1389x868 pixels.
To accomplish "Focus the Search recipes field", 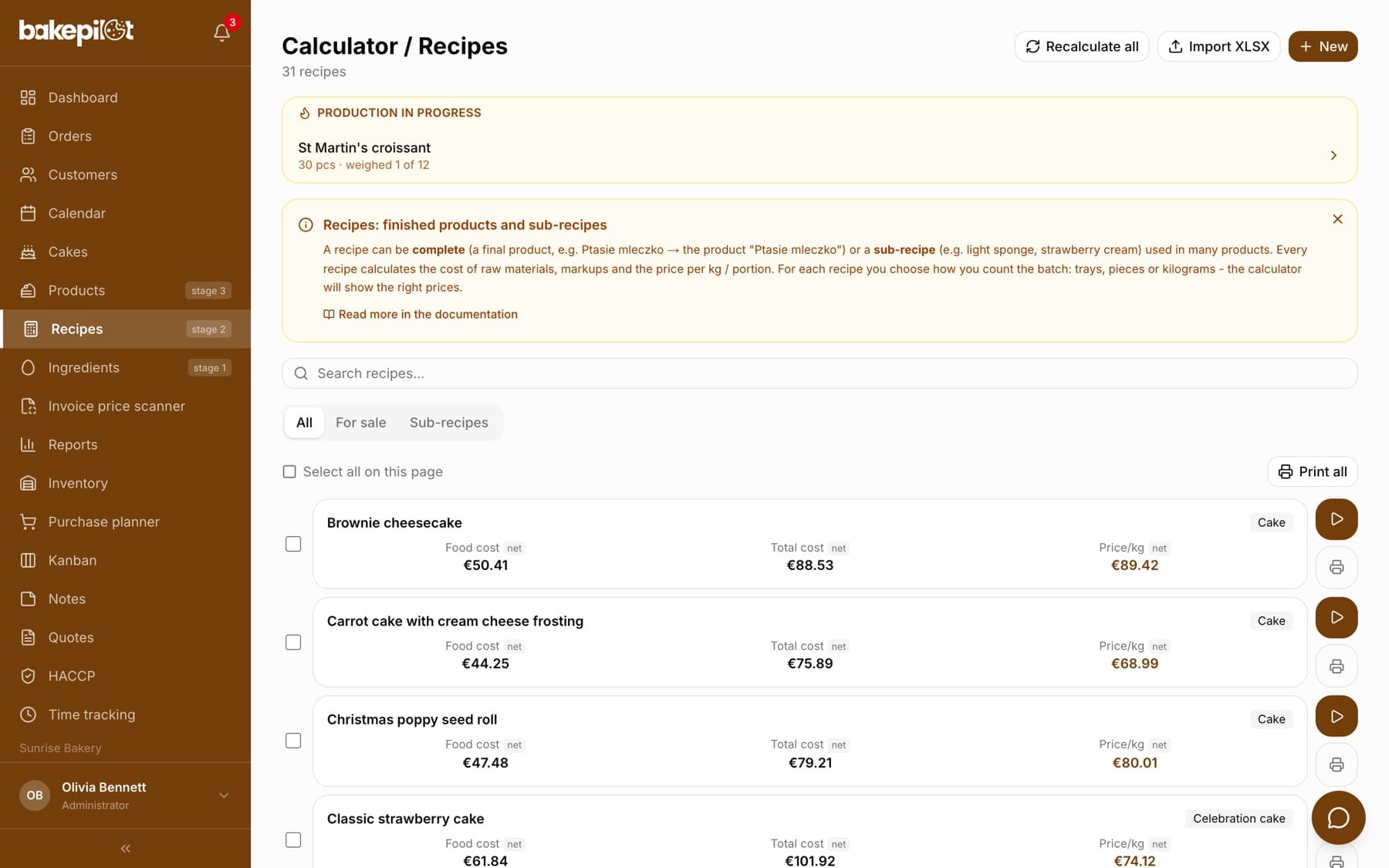I will [819, 373].
